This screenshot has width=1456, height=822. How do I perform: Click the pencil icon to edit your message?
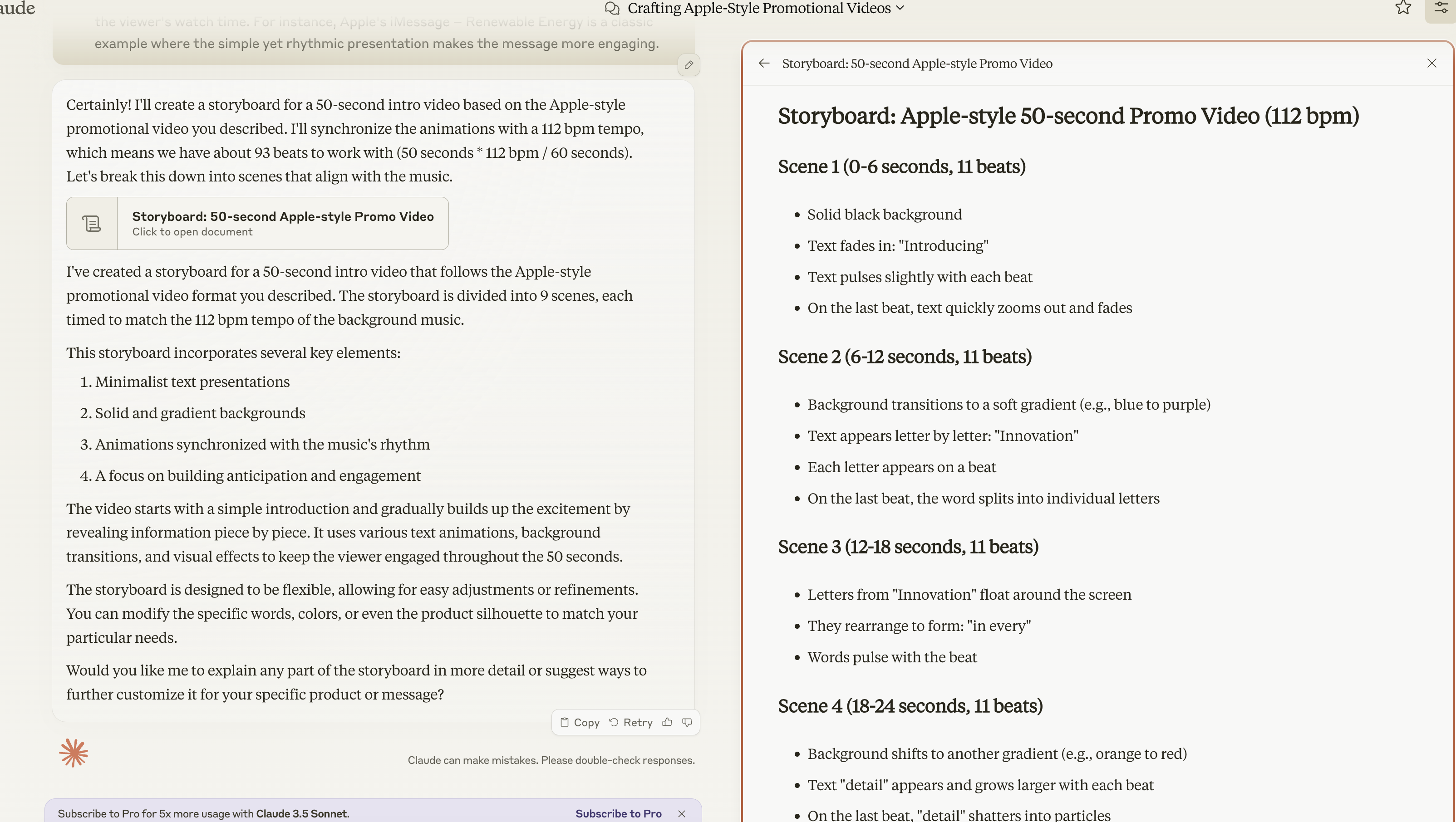pyautogui.click(x=689, y=65)
